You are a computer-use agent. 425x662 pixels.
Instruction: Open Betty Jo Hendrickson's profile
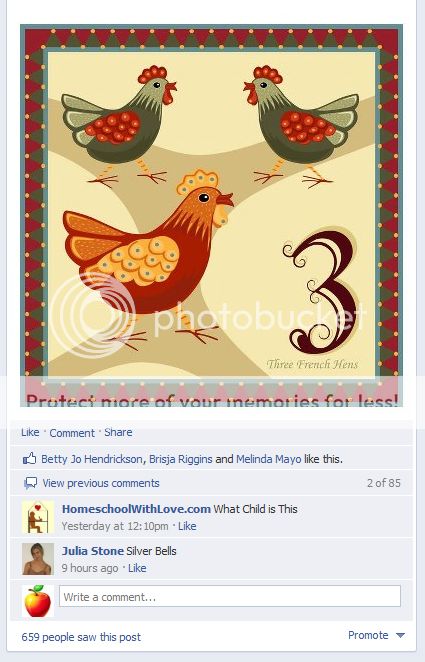tap(92, 459)
